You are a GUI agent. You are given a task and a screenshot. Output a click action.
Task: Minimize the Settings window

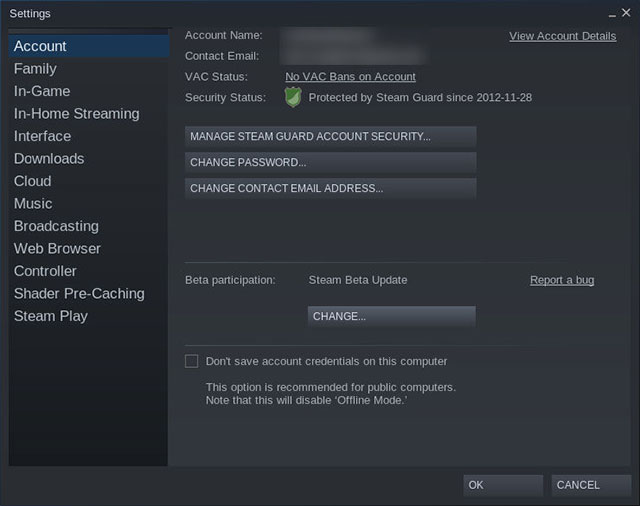(x=612, y=15)
